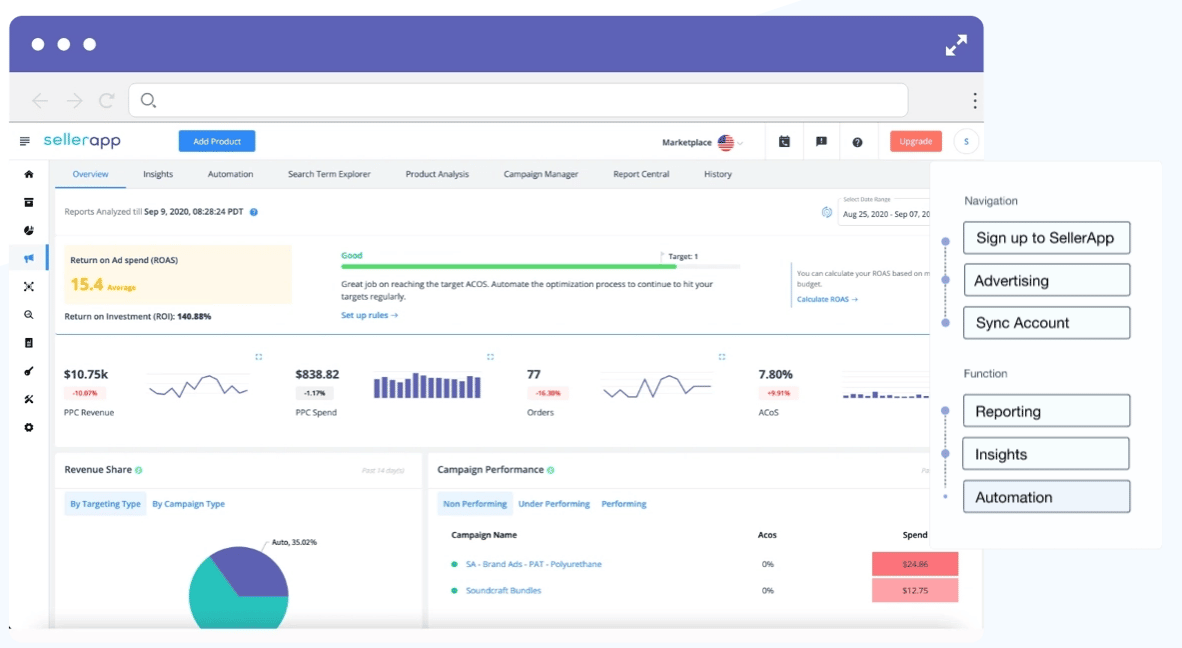Select the megaphone advertising icon in sidebar
1182x648 pixels.
(29, 258)
